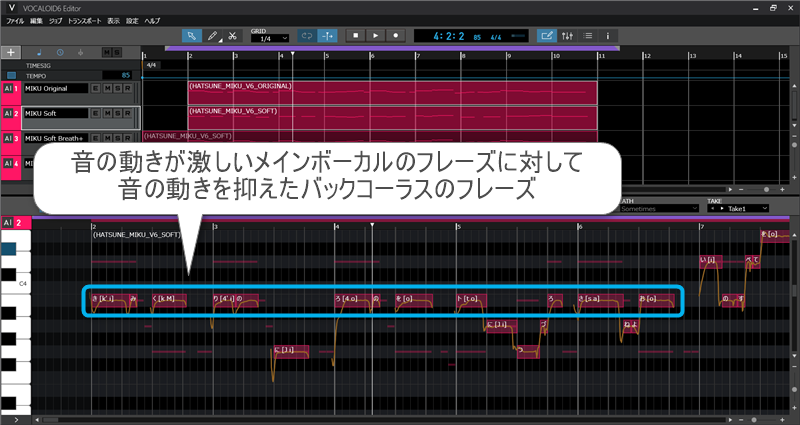Viewport: 800px width, 425px height.
Task: Click track view horizontal zoom plus
Action: (x=784, y=189)
